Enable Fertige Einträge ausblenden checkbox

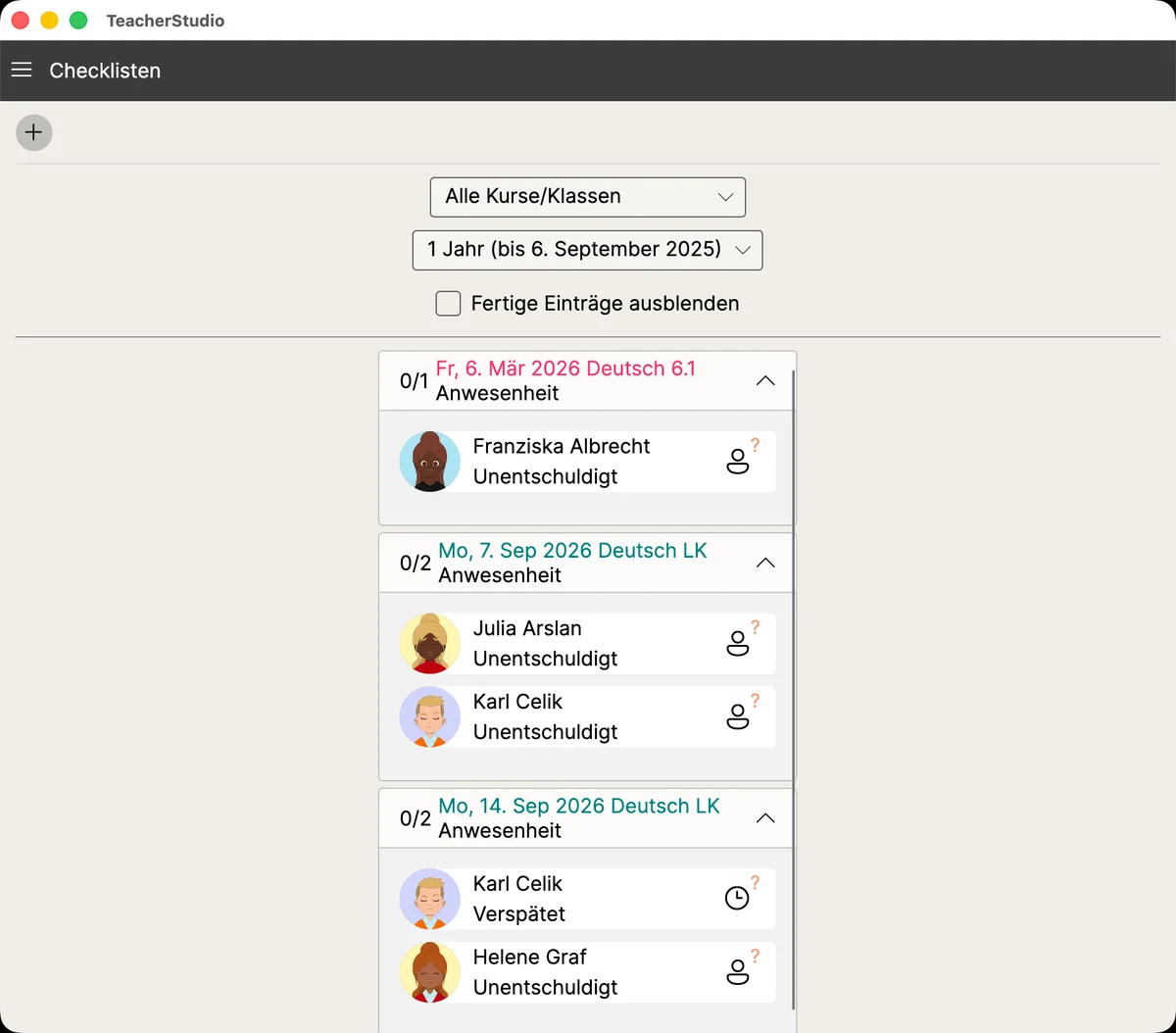pyautogui.click(x=448, y=304)
